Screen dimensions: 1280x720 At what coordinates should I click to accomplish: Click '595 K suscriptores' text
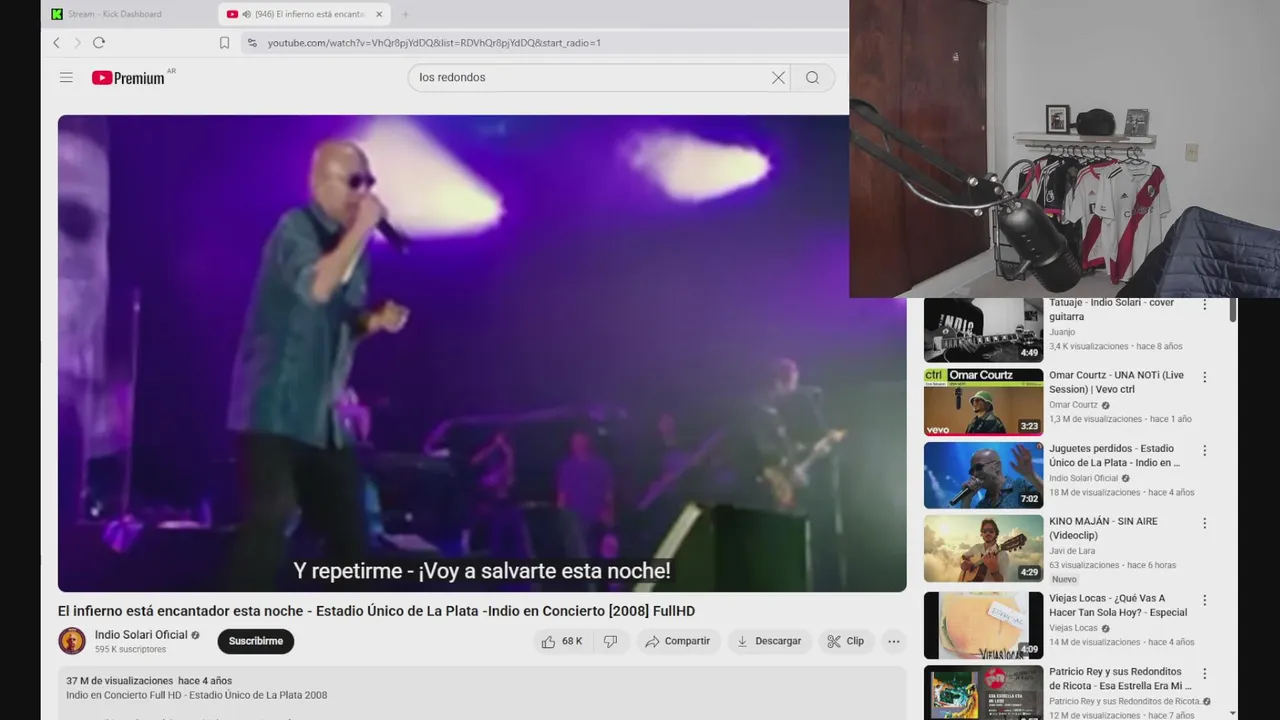click(x=130, y=649)
